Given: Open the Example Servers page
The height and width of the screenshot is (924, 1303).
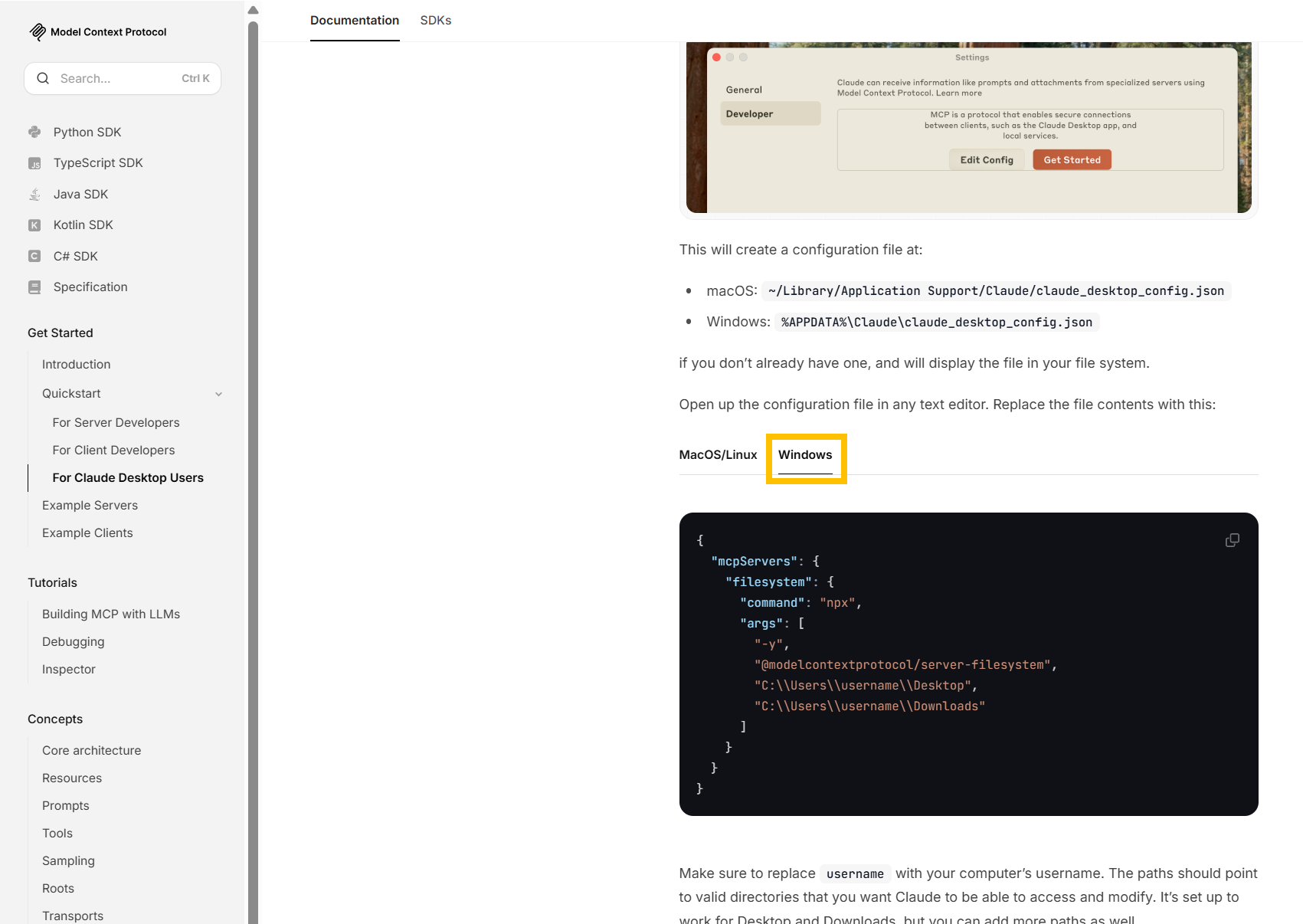Looking at the screenshot, I should [x=90, y=506].
